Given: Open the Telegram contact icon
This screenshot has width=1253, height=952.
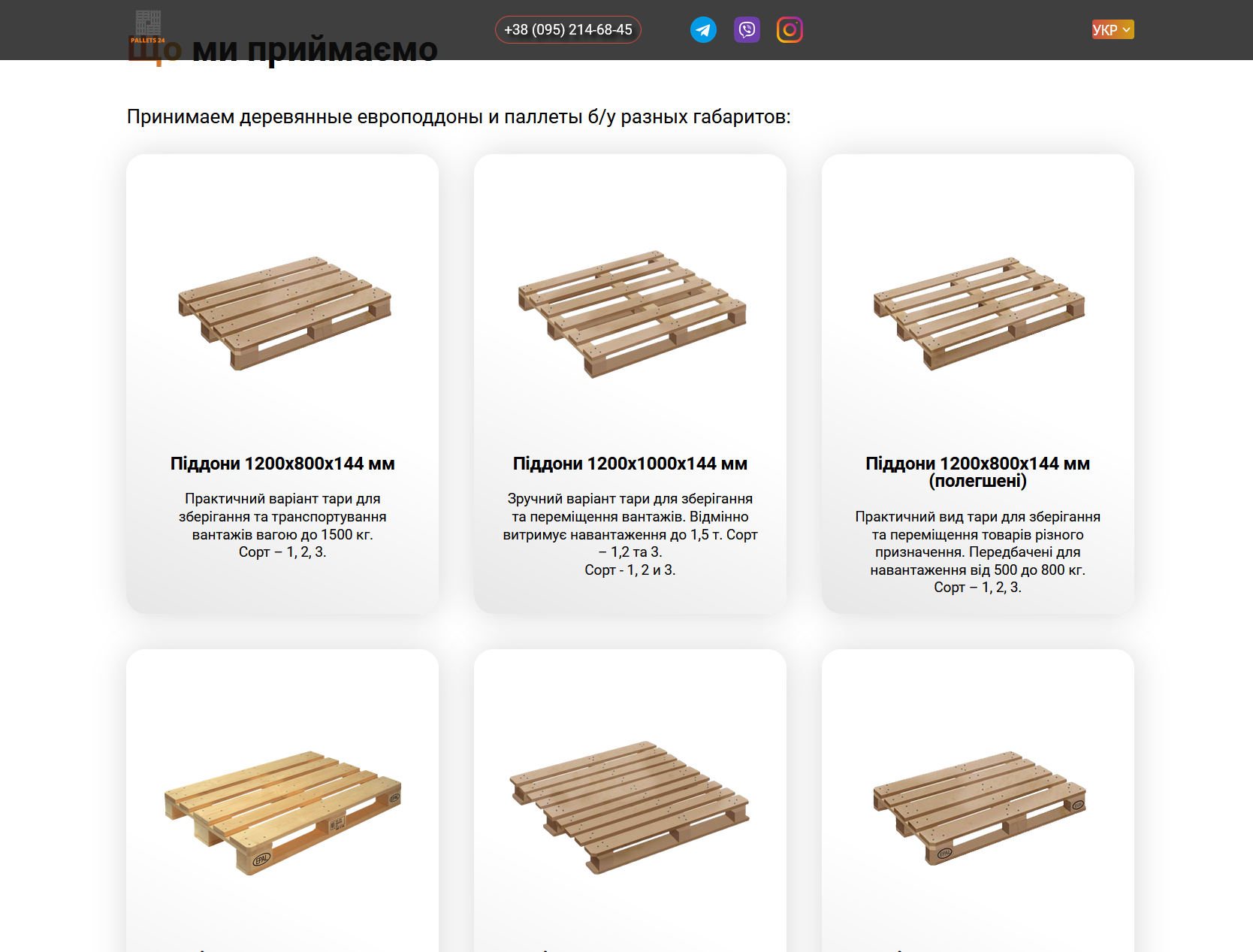Looking at the screenshot, I should pos(703,30).
